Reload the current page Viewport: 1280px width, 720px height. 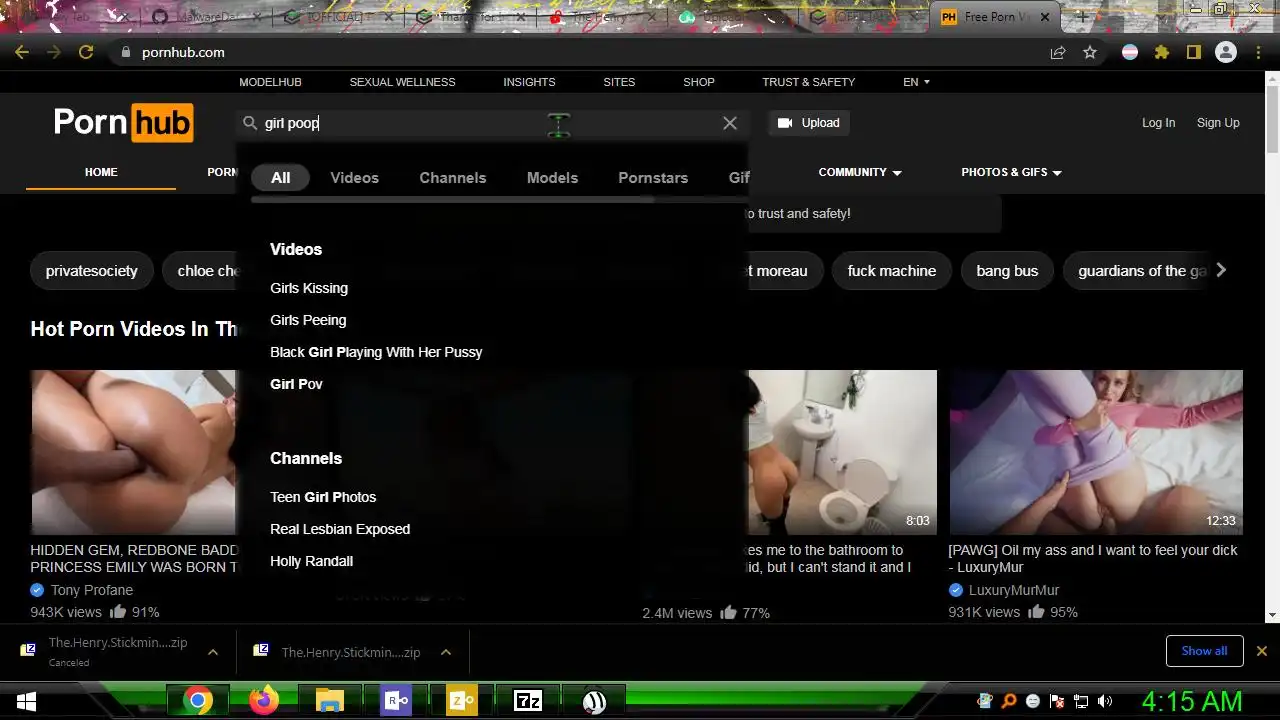coord(86,52)
